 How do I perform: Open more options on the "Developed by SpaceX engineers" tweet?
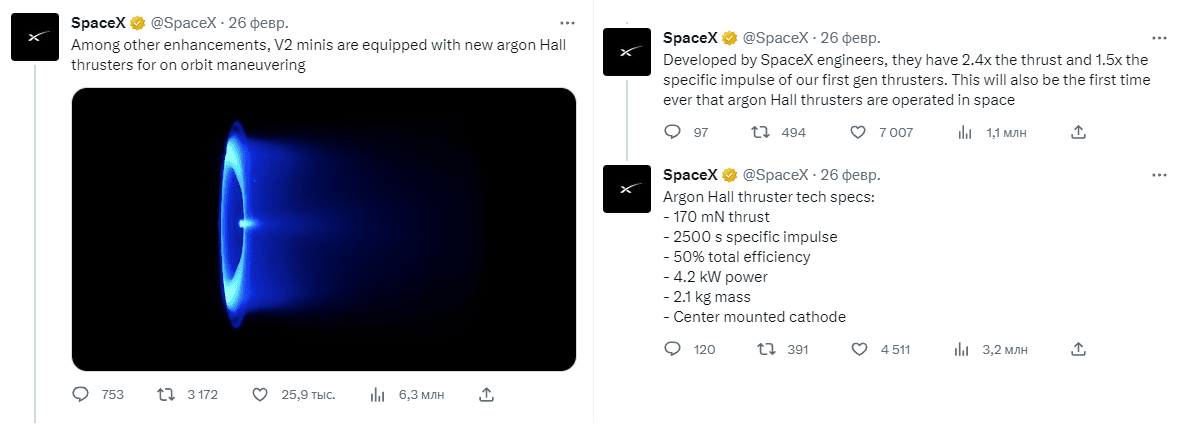[1159, 38]
